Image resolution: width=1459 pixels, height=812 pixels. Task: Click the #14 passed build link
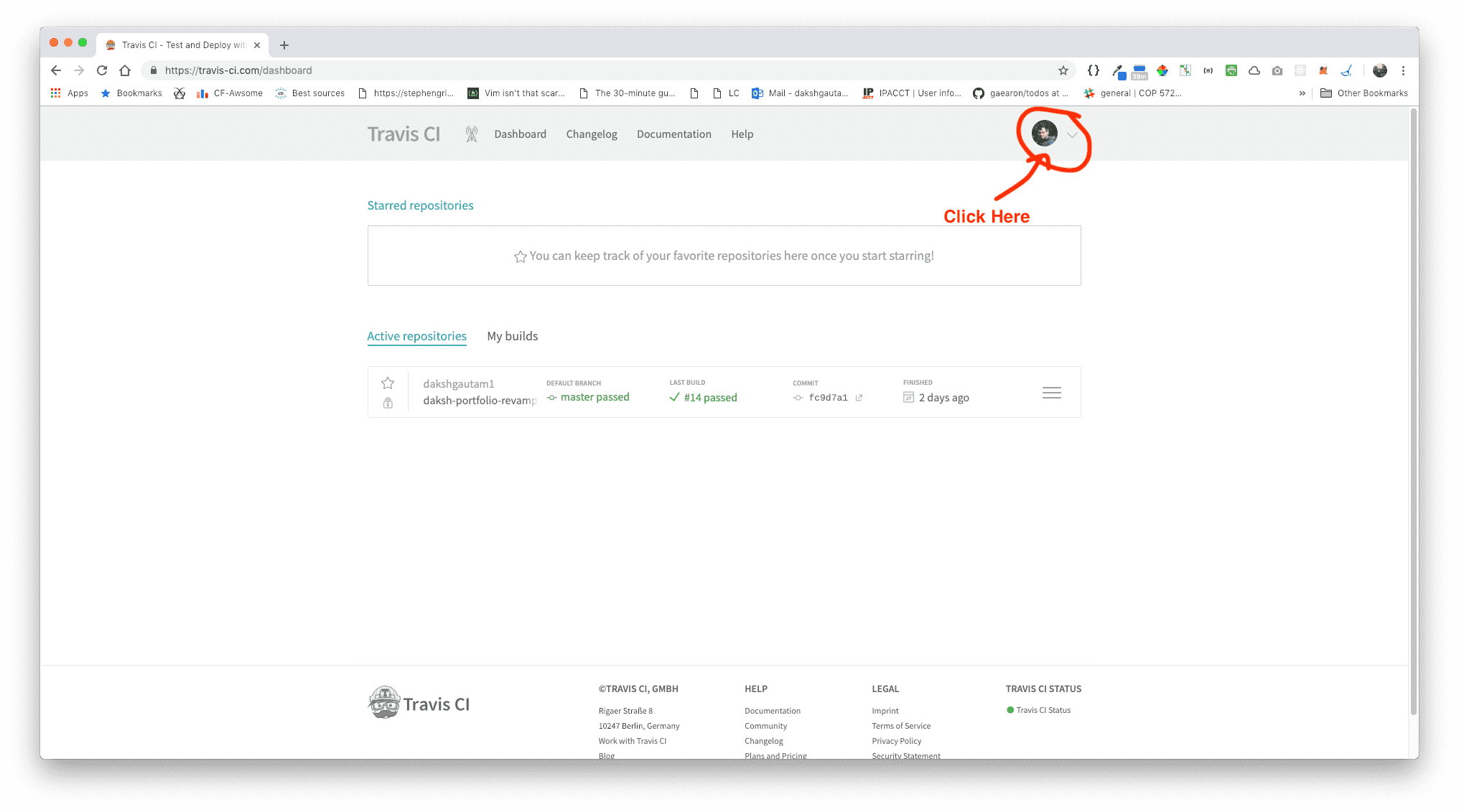point(710,398)
